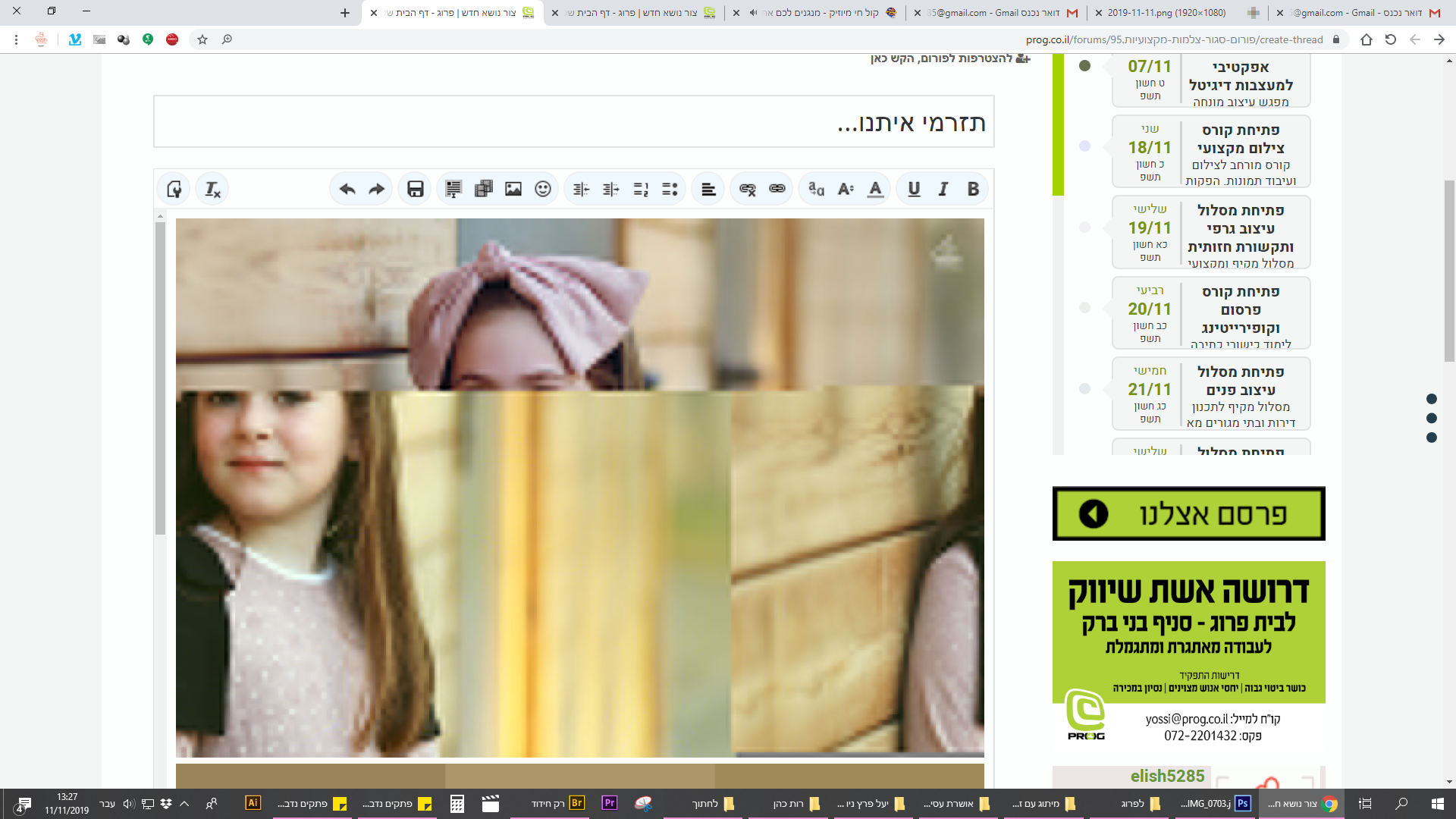Apply underline formatting
Screen dimensions: 1456x819
pyautogui.click(x=914, y=190)
